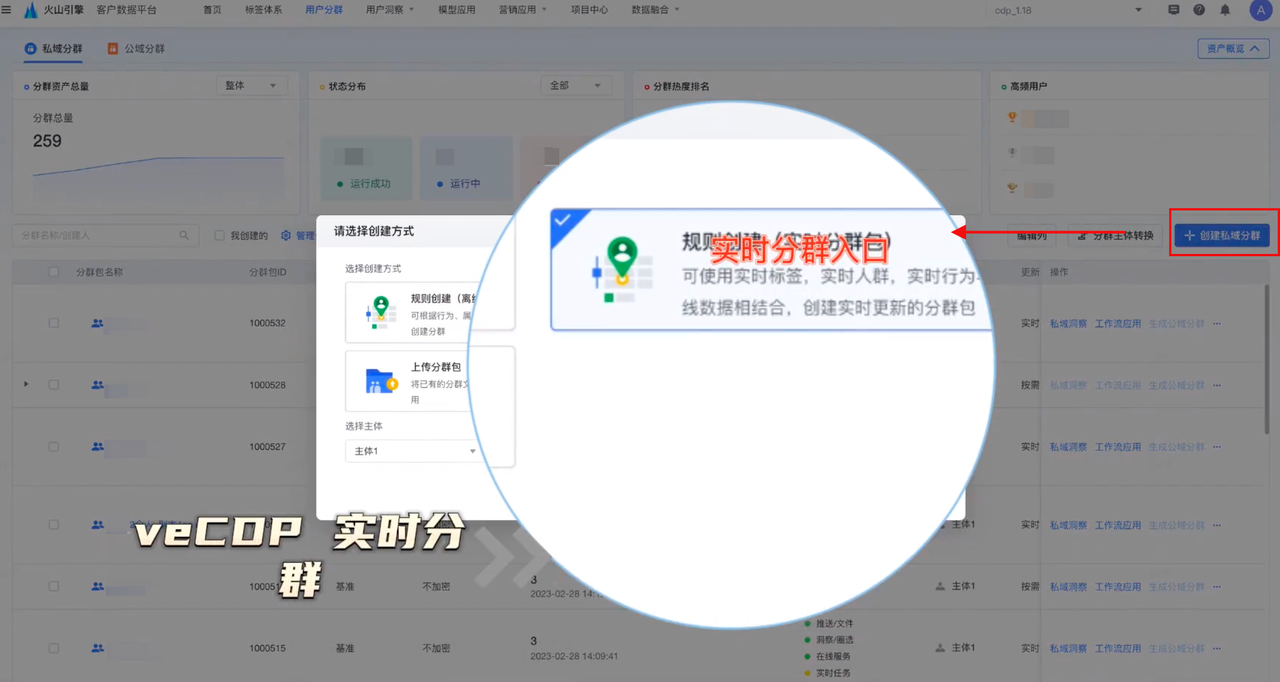Click the 分群包ID column header
This screenshot has width=1280, height=682.
267,272
